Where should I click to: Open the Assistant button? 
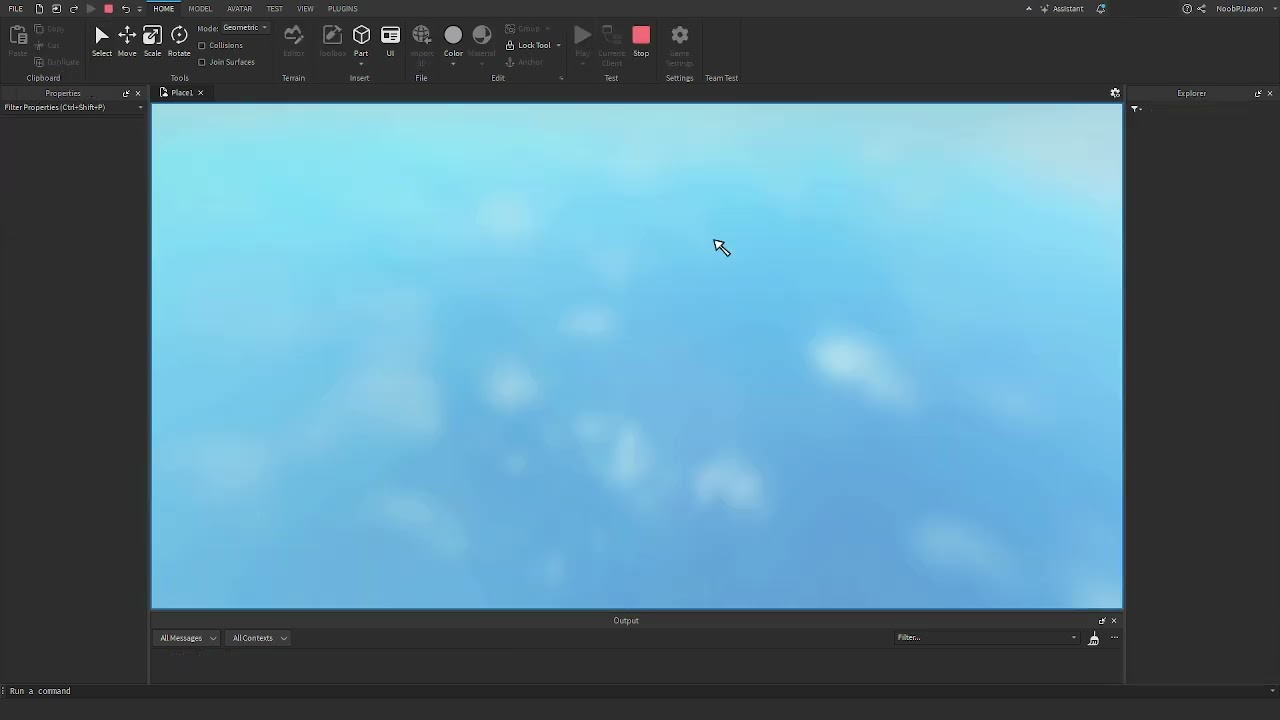pyautogui.click(x=1062, y=9)
